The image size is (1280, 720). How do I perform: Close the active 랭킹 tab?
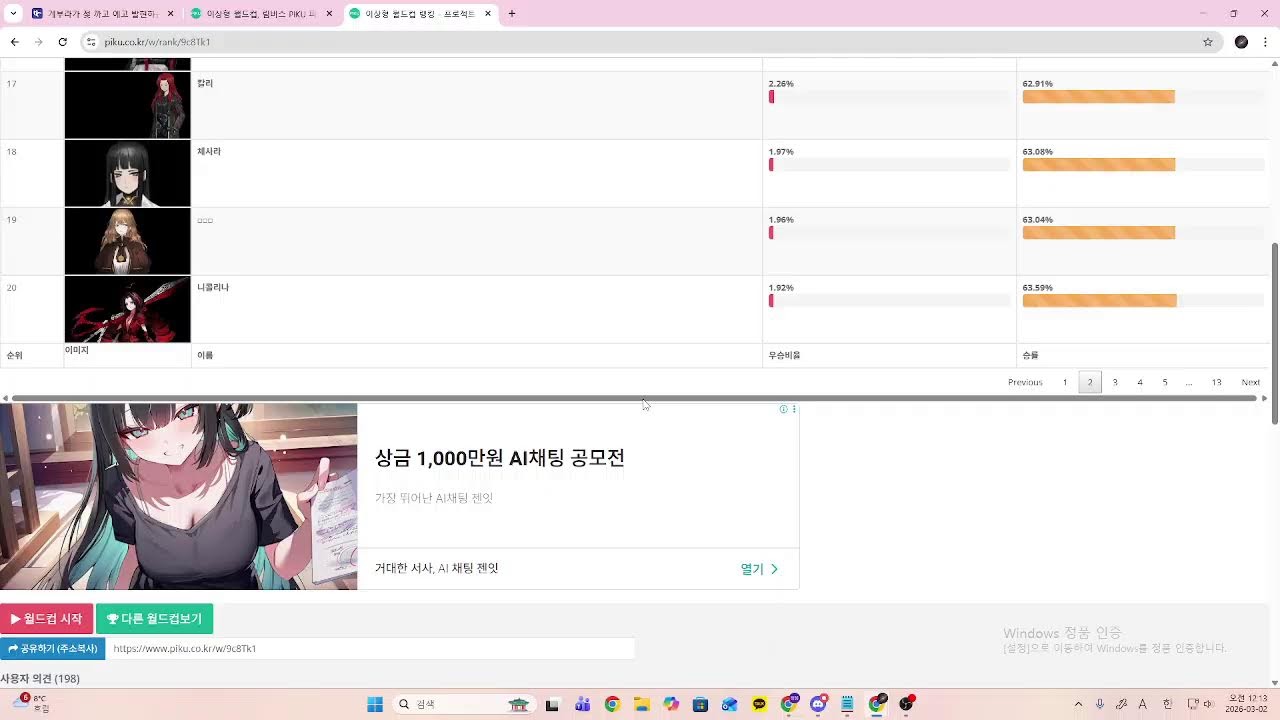[x=488, y=14]
